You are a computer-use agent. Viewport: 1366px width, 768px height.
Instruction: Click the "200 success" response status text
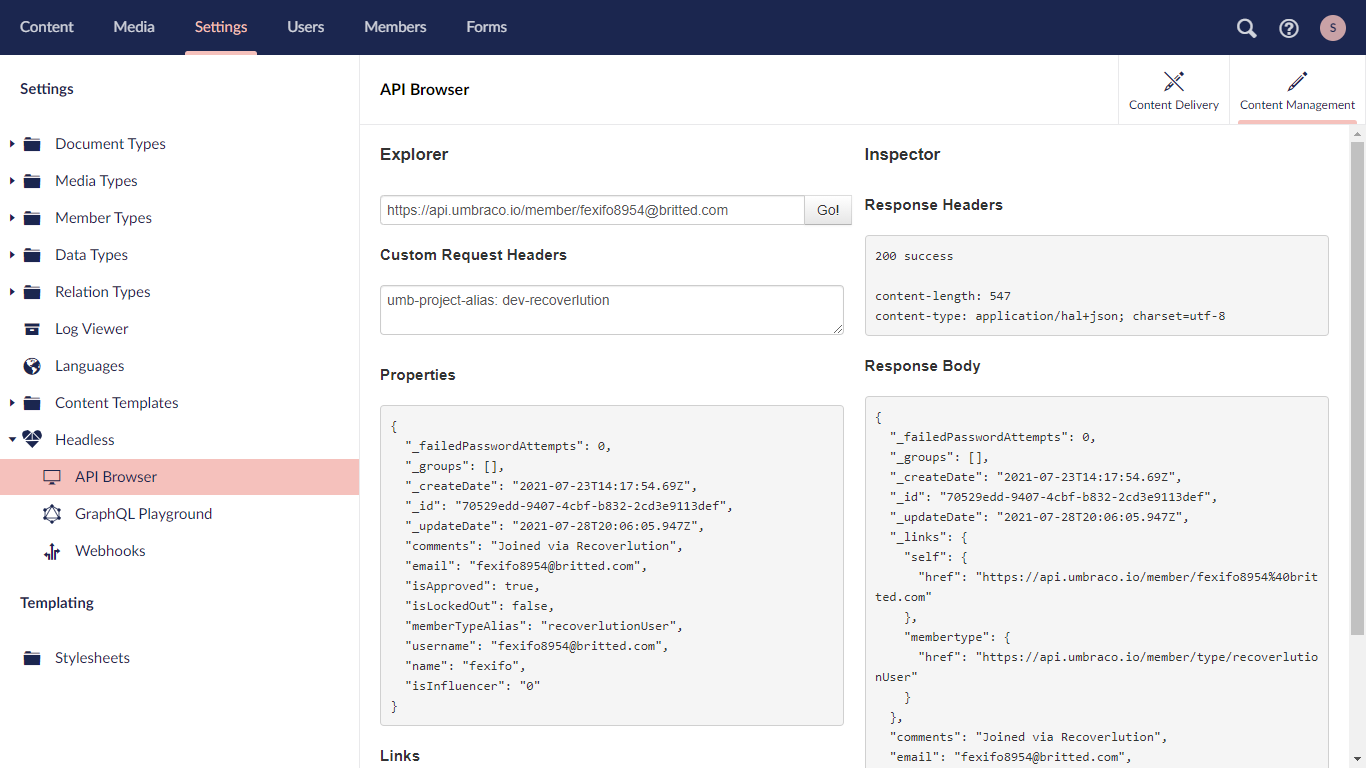914,256
